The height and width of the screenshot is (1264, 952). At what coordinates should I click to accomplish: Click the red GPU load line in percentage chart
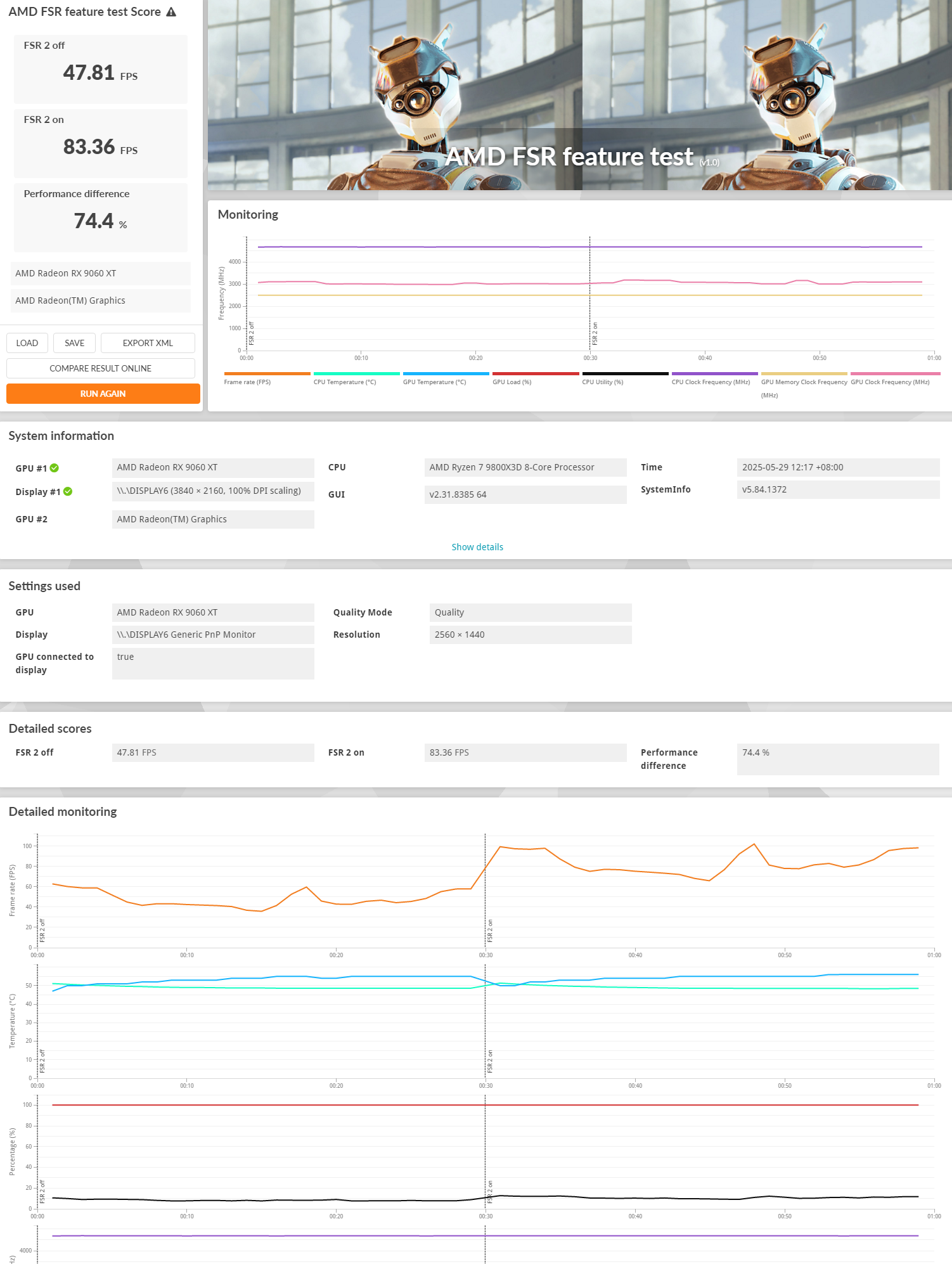486,1105
